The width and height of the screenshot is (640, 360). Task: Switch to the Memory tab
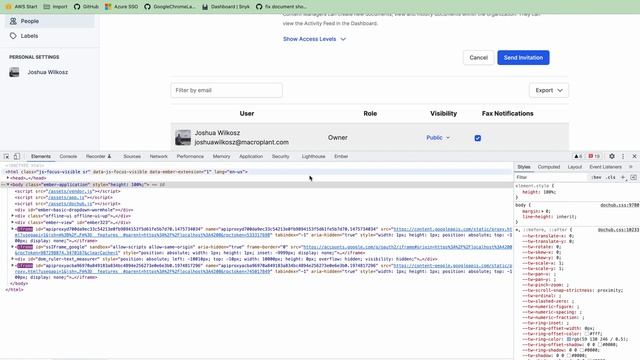[221, 156]
